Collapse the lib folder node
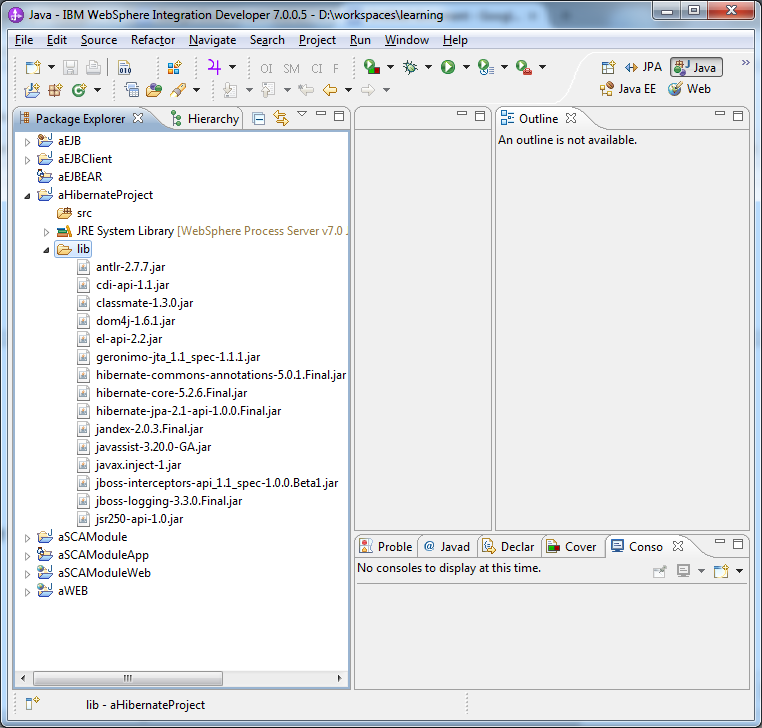 click(x=46, y=250)
